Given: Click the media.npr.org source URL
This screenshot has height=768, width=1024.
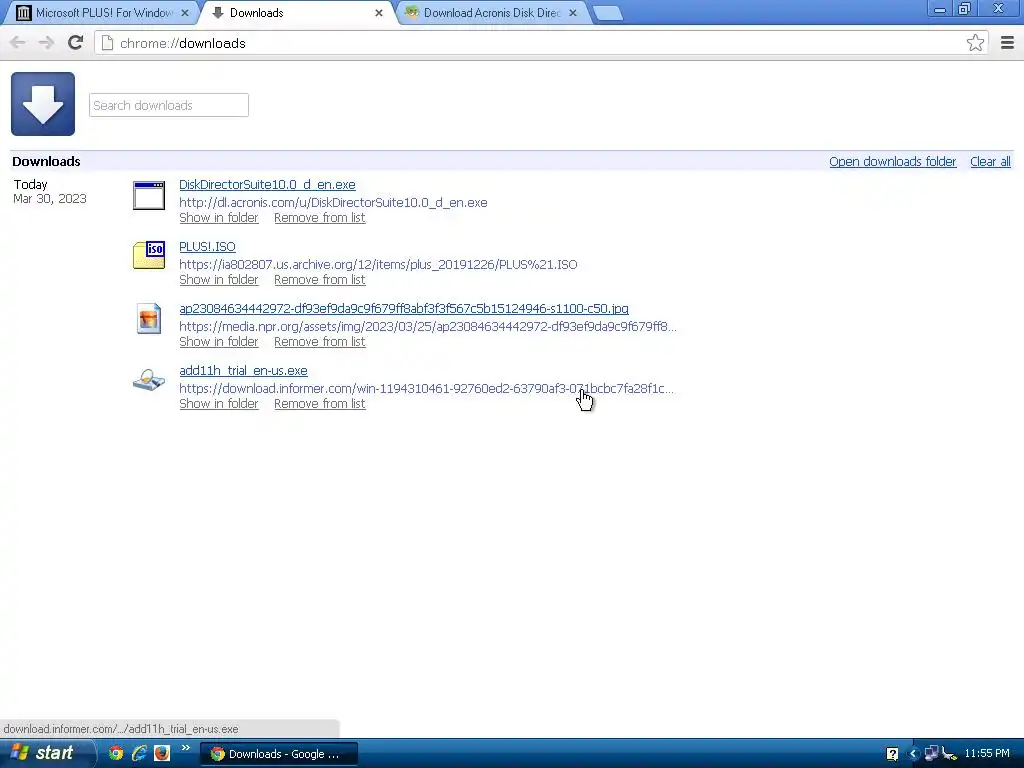Looking at the screenshot, I should pos(428,327).
